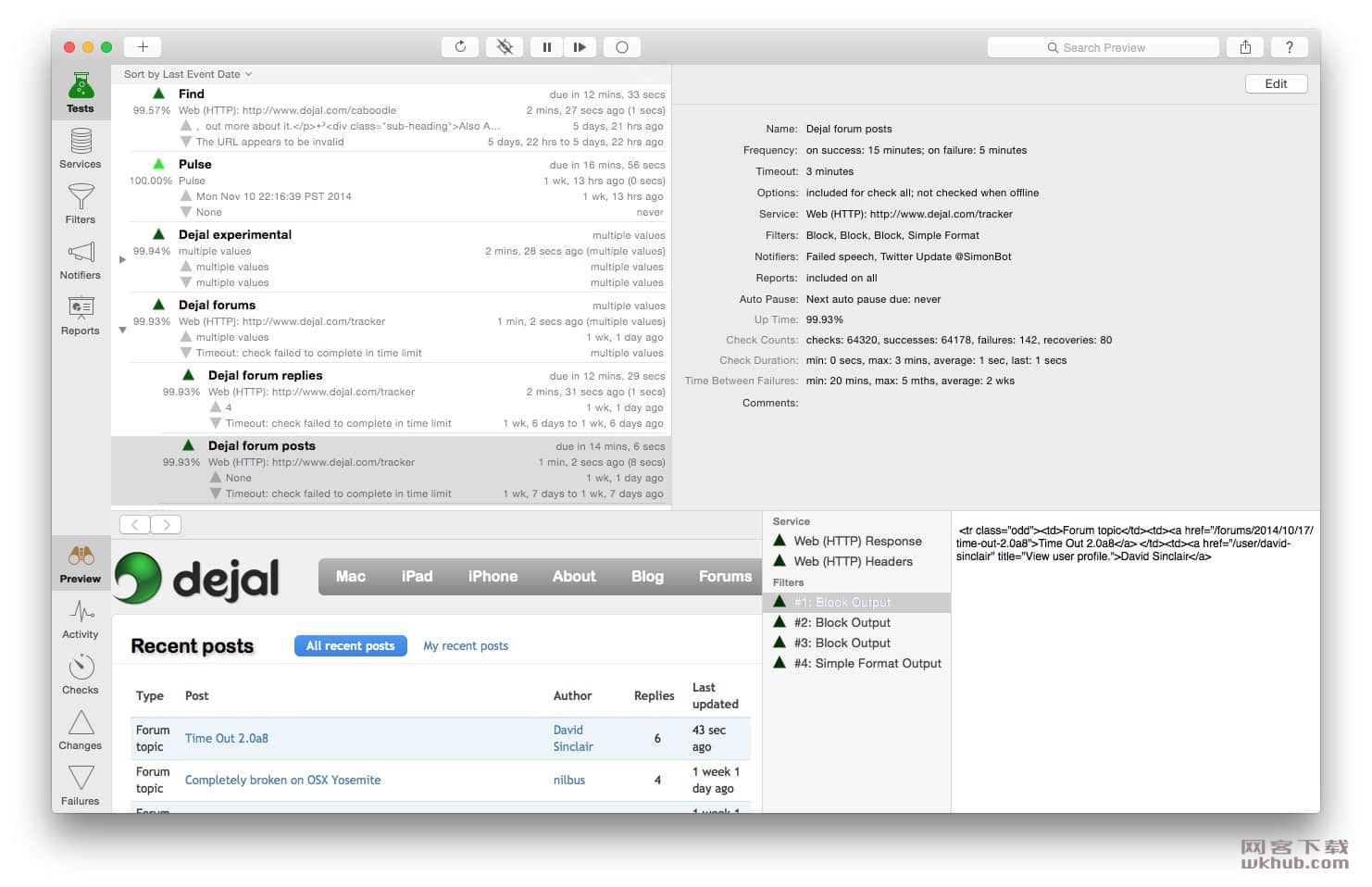1372x887 pixels.
Task: Select the Tests sidebar icon
Action: (81, 93)
